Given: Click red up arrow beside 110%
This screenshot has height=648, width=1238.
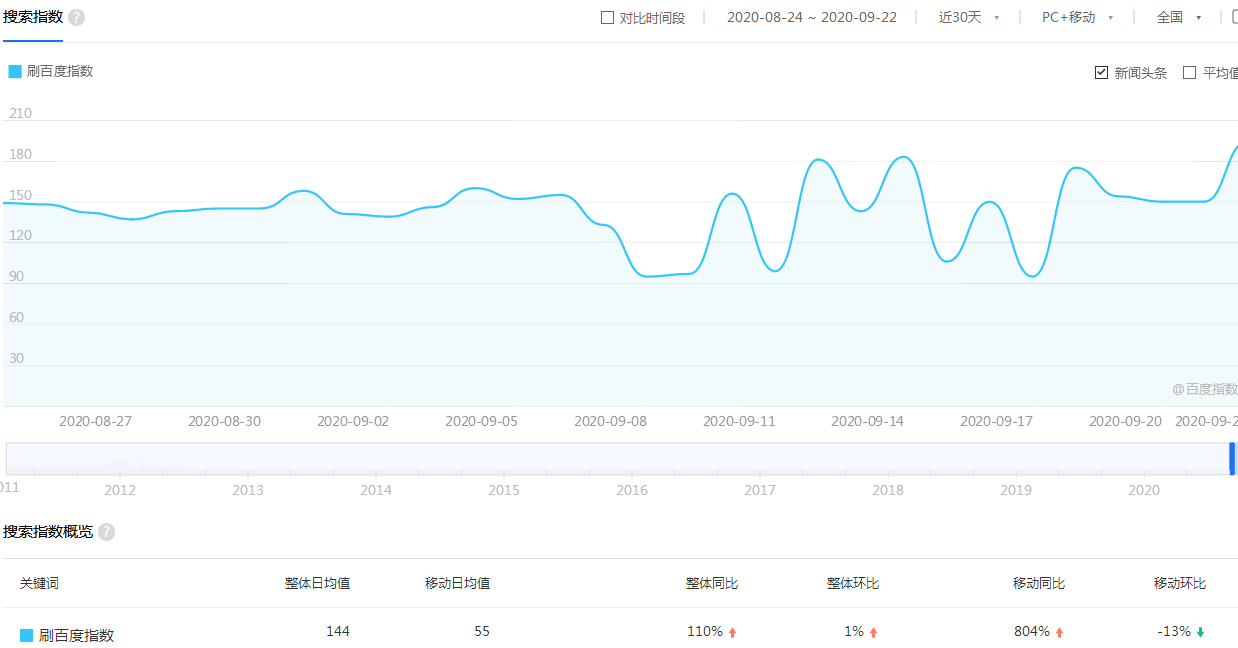Looking at the screenshot, I should (732, 632).
